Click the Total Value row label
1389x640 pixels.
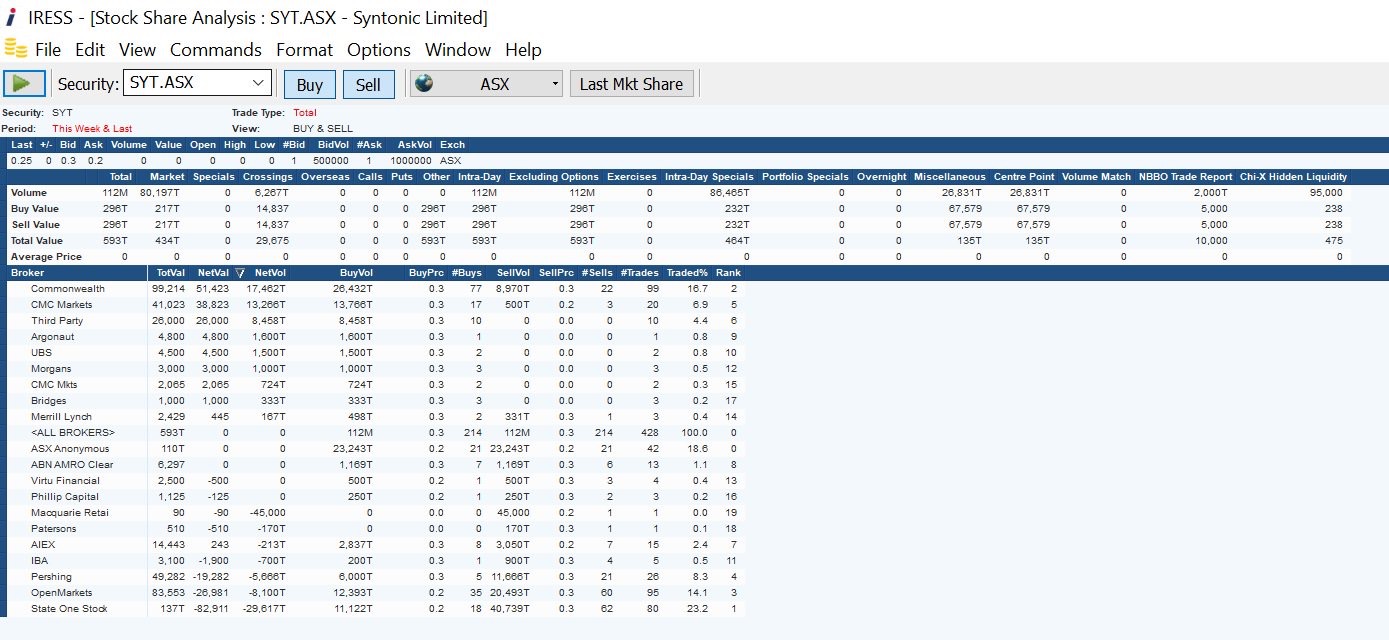pos(36,241)
